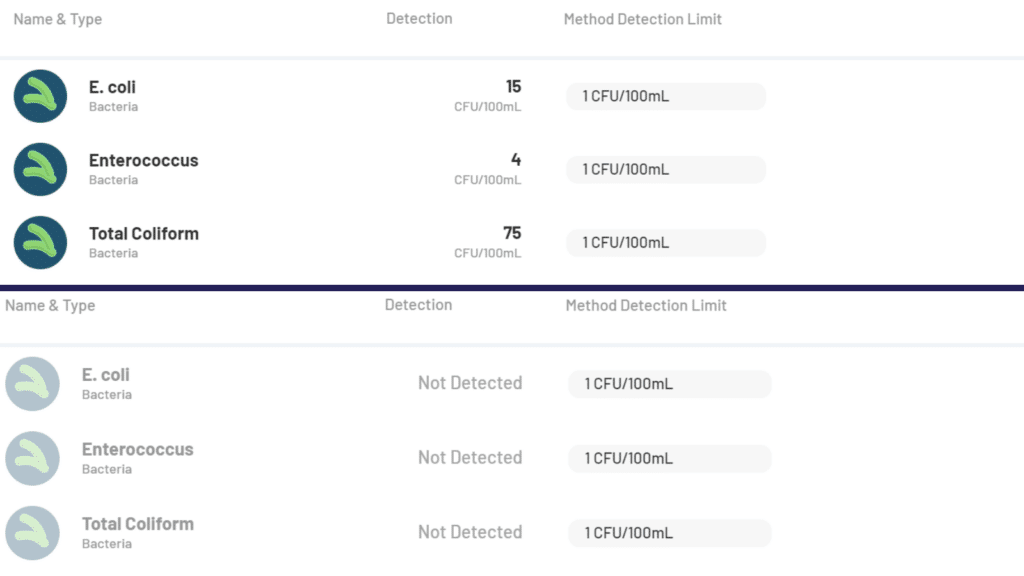
Task: Click Not Detected result for bottom Enterococcus
Action: point(470,457)
